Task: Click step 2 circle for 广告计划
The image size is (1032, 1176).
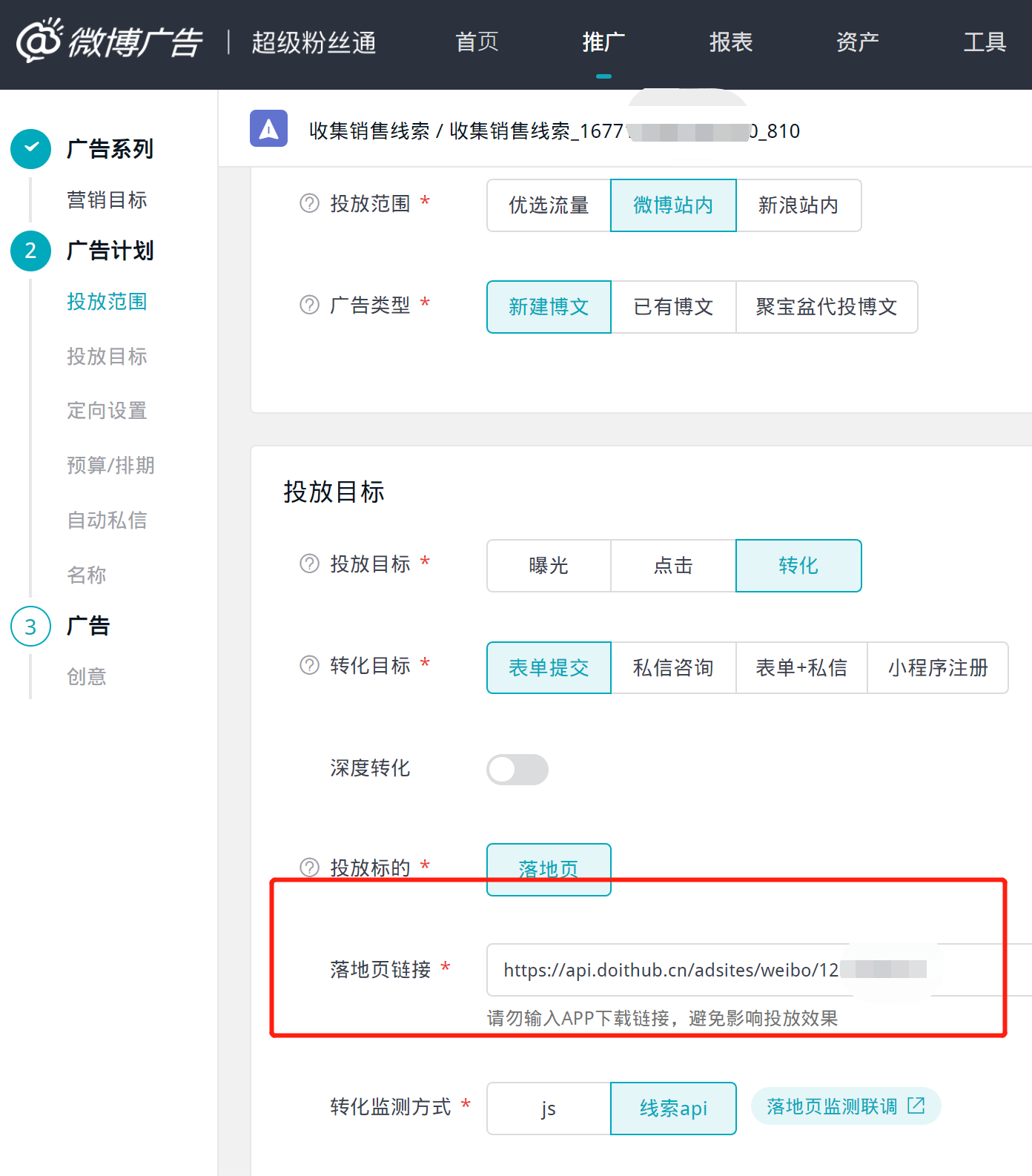Action: (x=30, y=251)
